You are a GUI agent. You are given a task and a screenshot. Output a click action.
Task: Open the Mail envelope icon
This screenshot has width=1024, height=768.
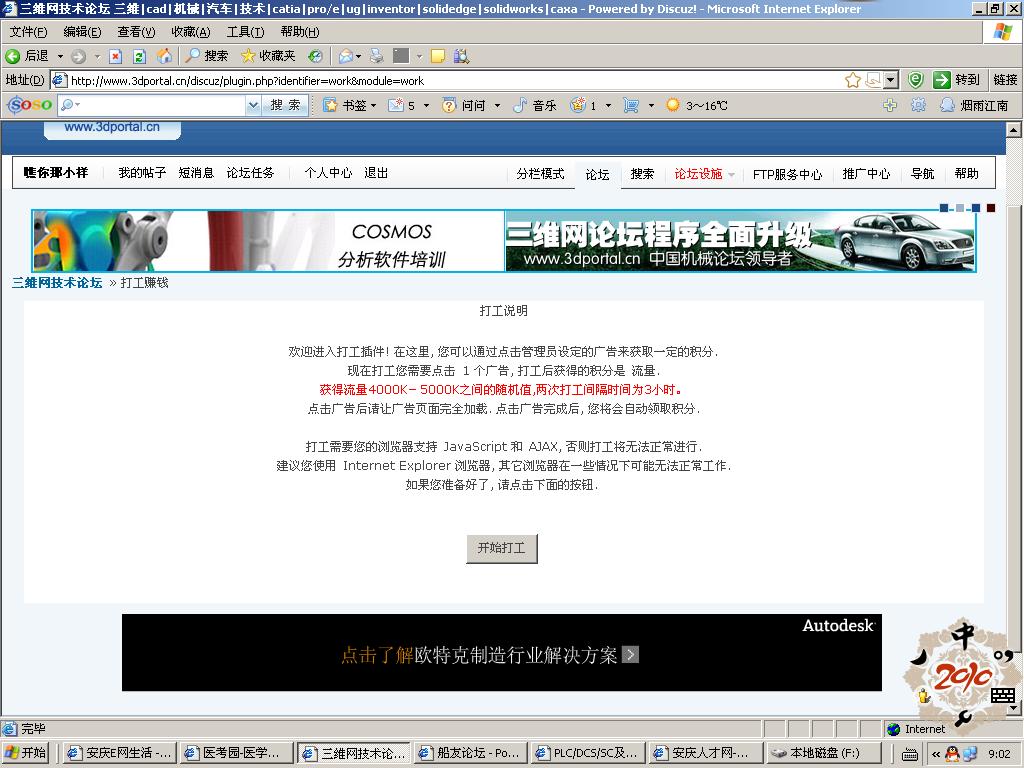(346, 56)
